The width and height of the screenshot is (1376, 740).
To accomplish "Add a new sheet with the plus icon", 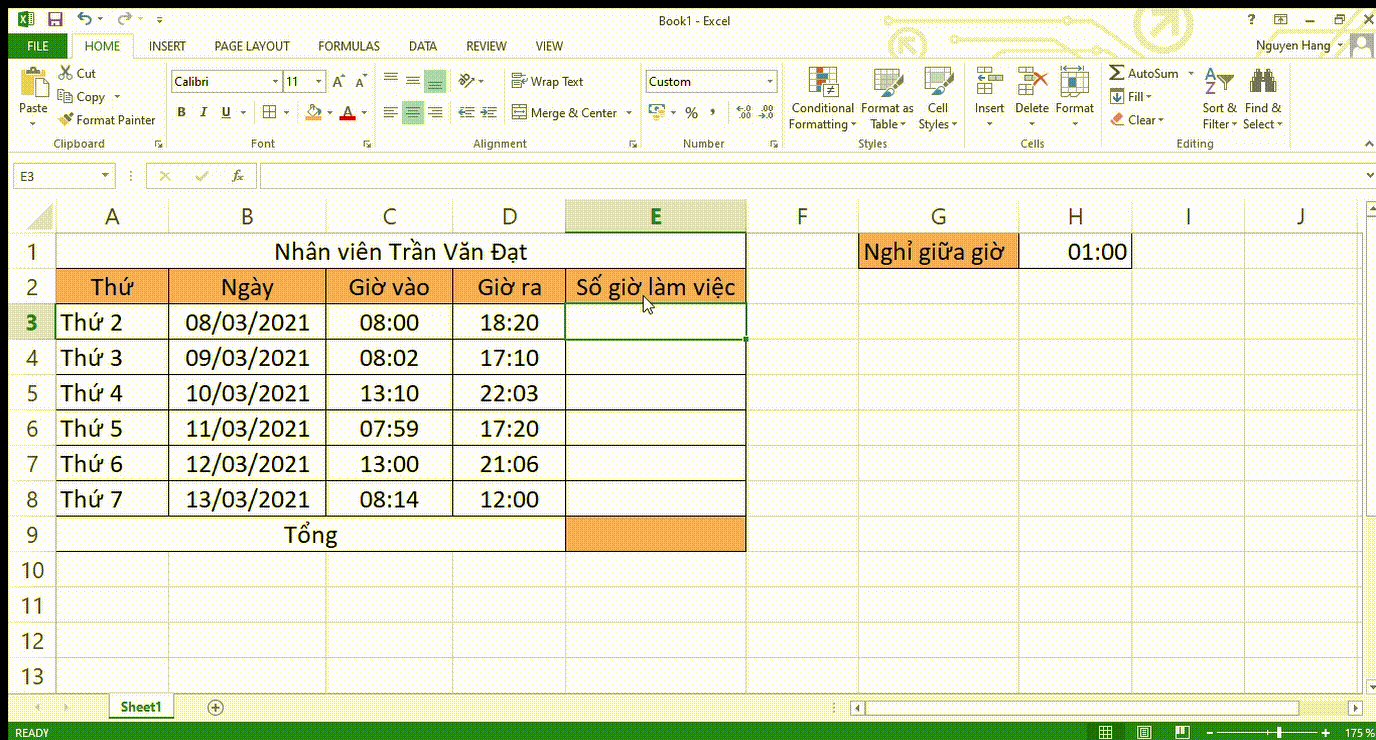I will 215,707.
